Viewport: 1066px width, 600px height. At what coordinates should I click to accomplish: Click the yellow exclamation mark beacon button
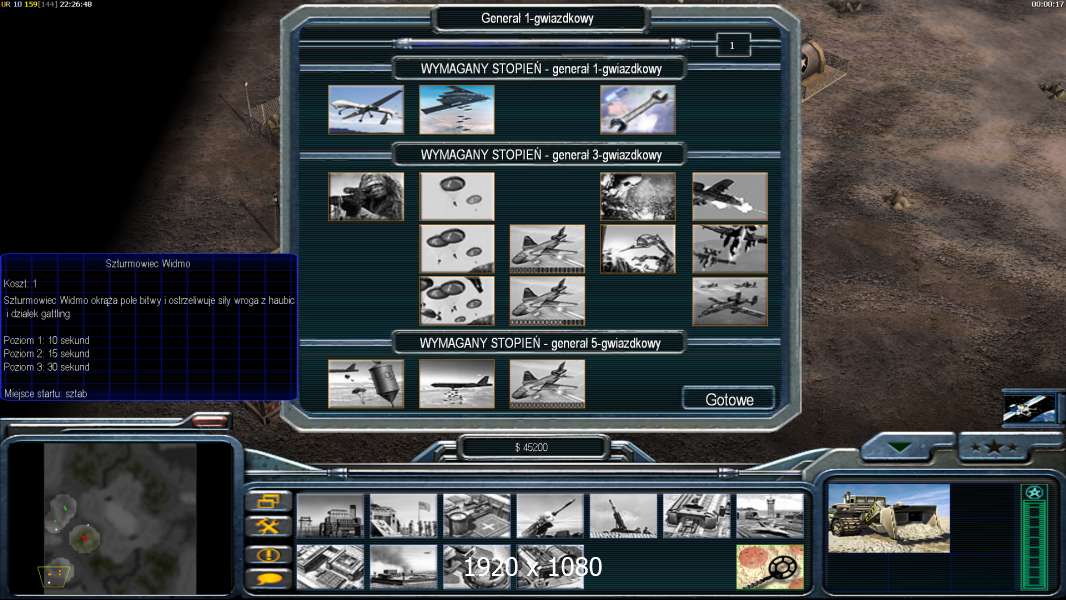pyautogui.click(x=269, y=554)
